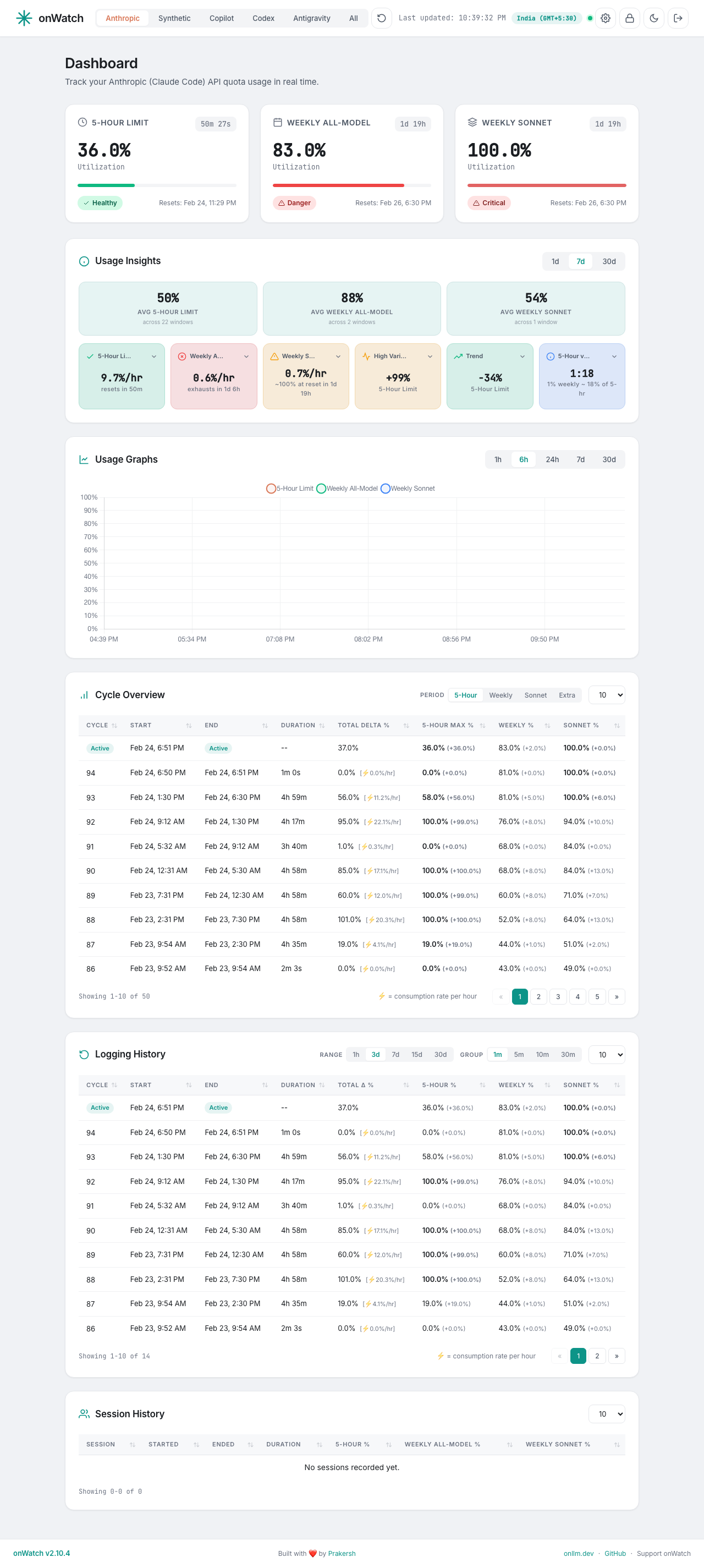Click the Support onWatch footer link
The height and width of the screenshot is (1568, 704).
point(663,1553)
